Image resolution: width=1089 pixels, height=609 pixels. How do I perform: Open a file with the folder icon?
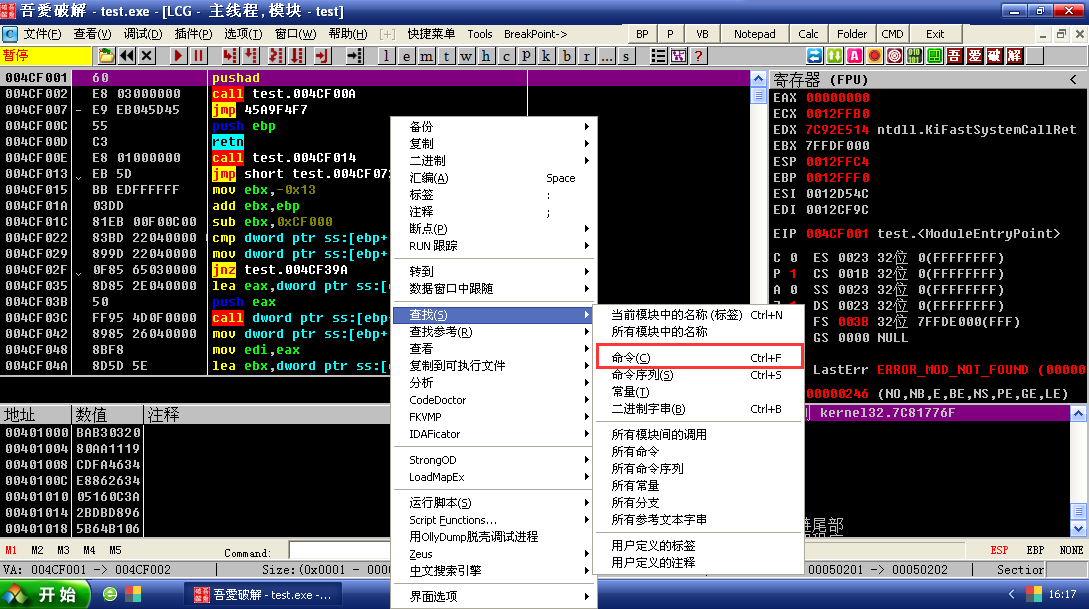[106, 56]
